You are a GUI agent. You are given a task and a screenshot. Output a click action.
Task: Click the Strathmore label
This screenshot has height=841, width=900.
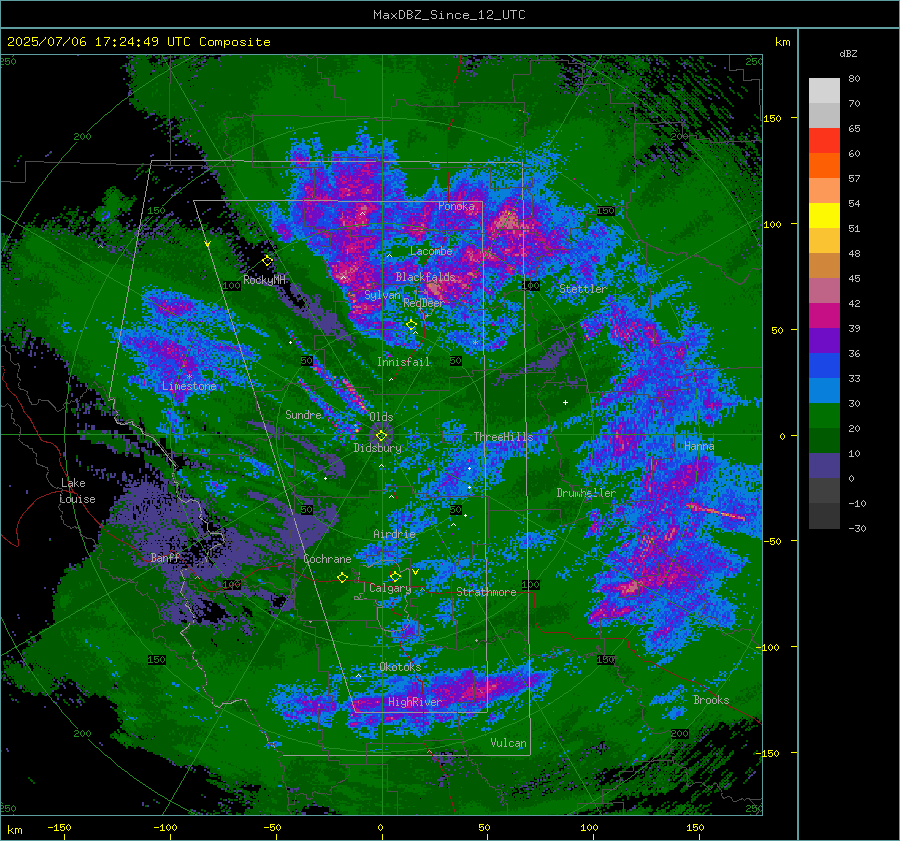pos(486,592)
